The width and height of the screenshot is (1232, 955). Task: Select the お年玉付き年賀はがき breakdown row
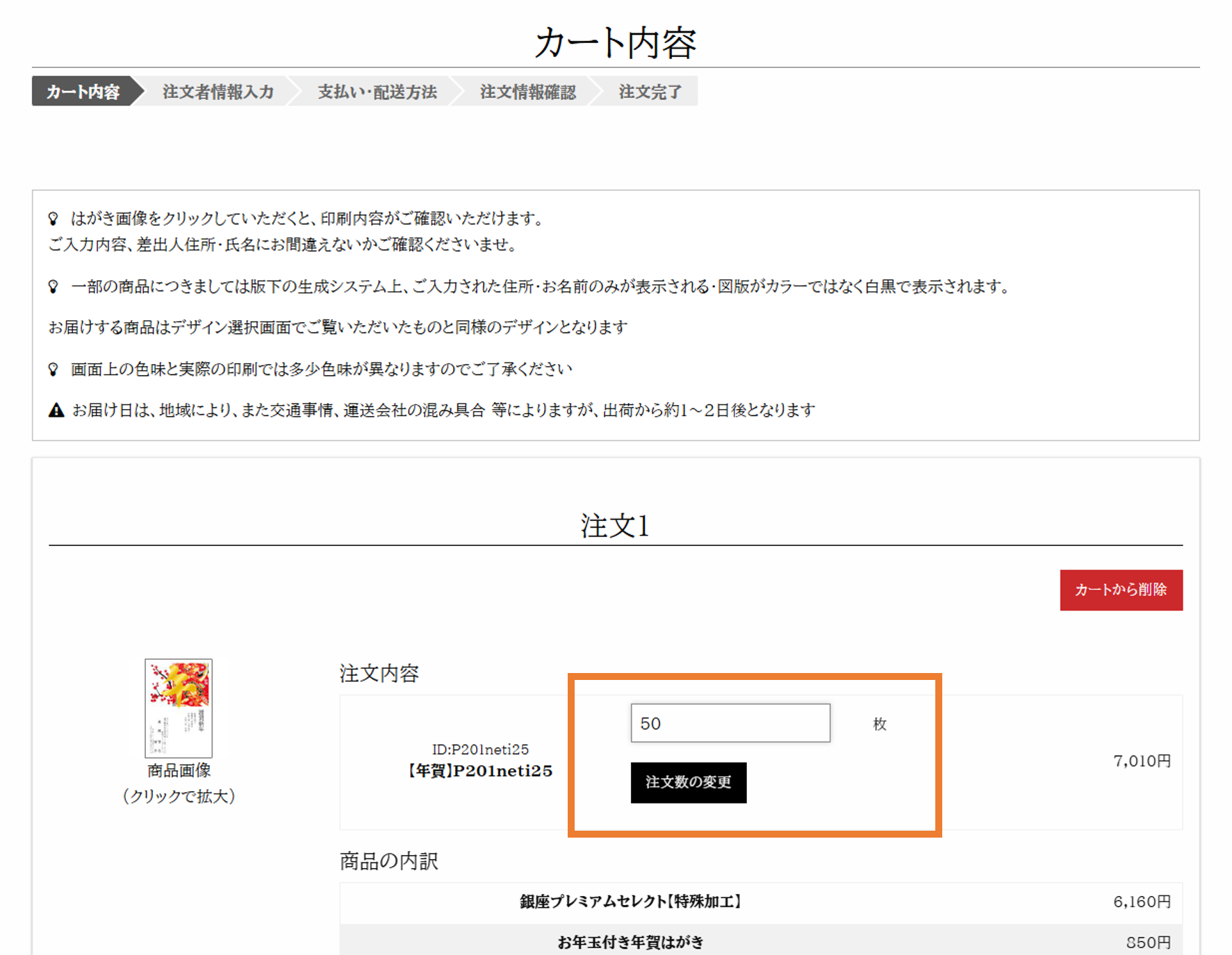click(631, 942)
